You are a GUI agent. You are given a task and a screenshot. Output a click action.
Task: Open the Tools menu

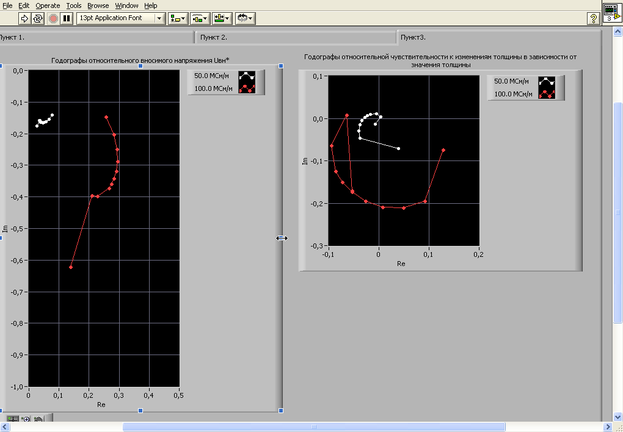pos(74,6)
